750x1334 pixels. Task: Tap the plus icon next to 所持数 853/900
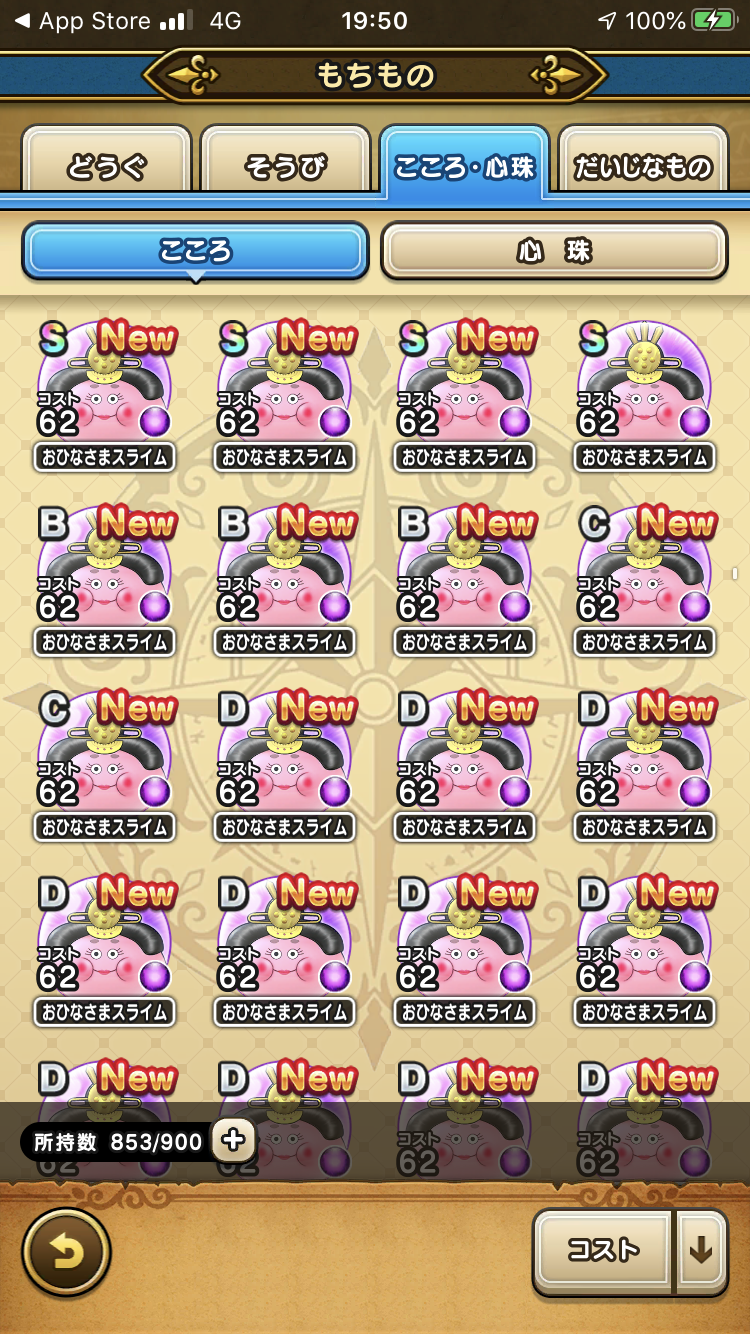[x=233, y=1139]
